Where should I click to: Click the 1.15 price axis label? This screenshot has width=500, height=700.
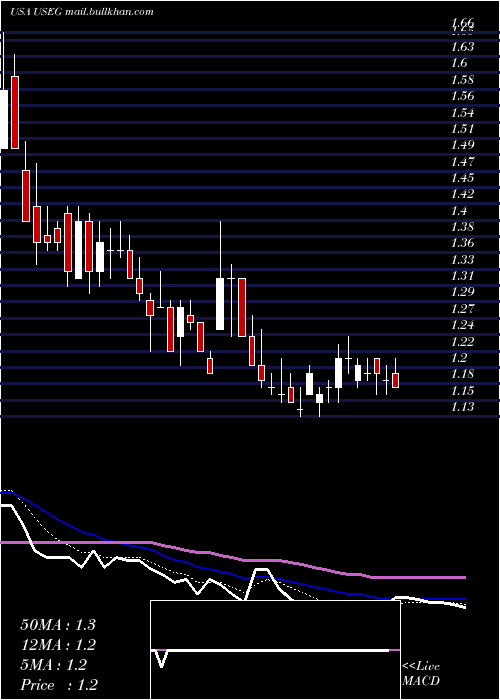point(462,391)
